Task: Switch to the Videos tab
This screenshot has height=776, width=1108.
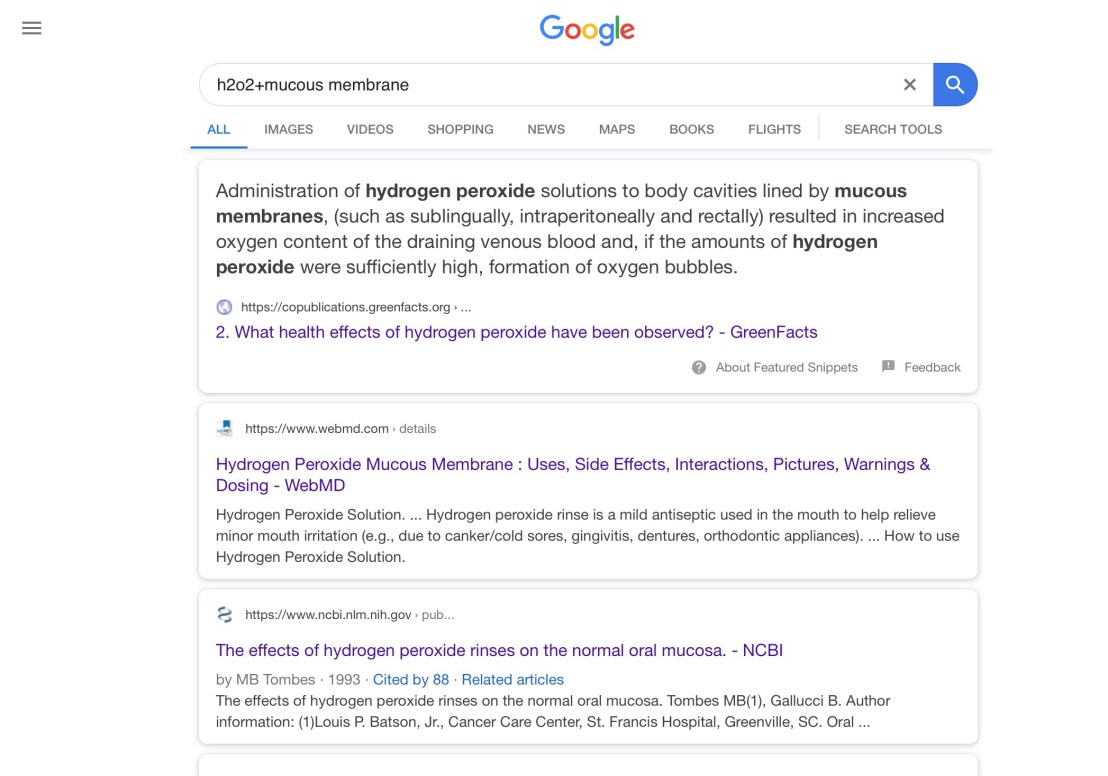Action: click(370, 129)
